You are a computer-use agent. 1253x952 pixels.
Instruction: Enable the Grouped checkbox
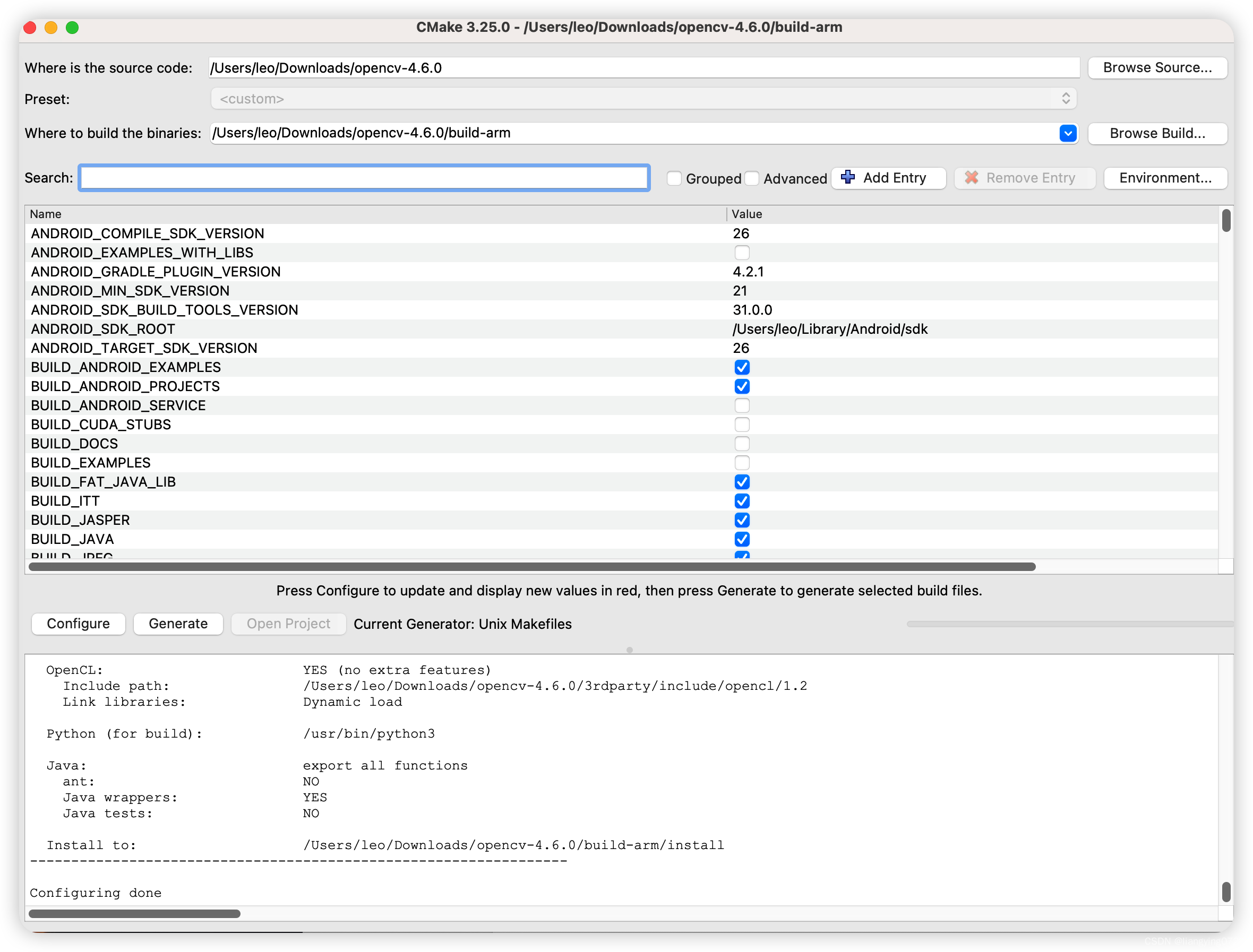674,178
